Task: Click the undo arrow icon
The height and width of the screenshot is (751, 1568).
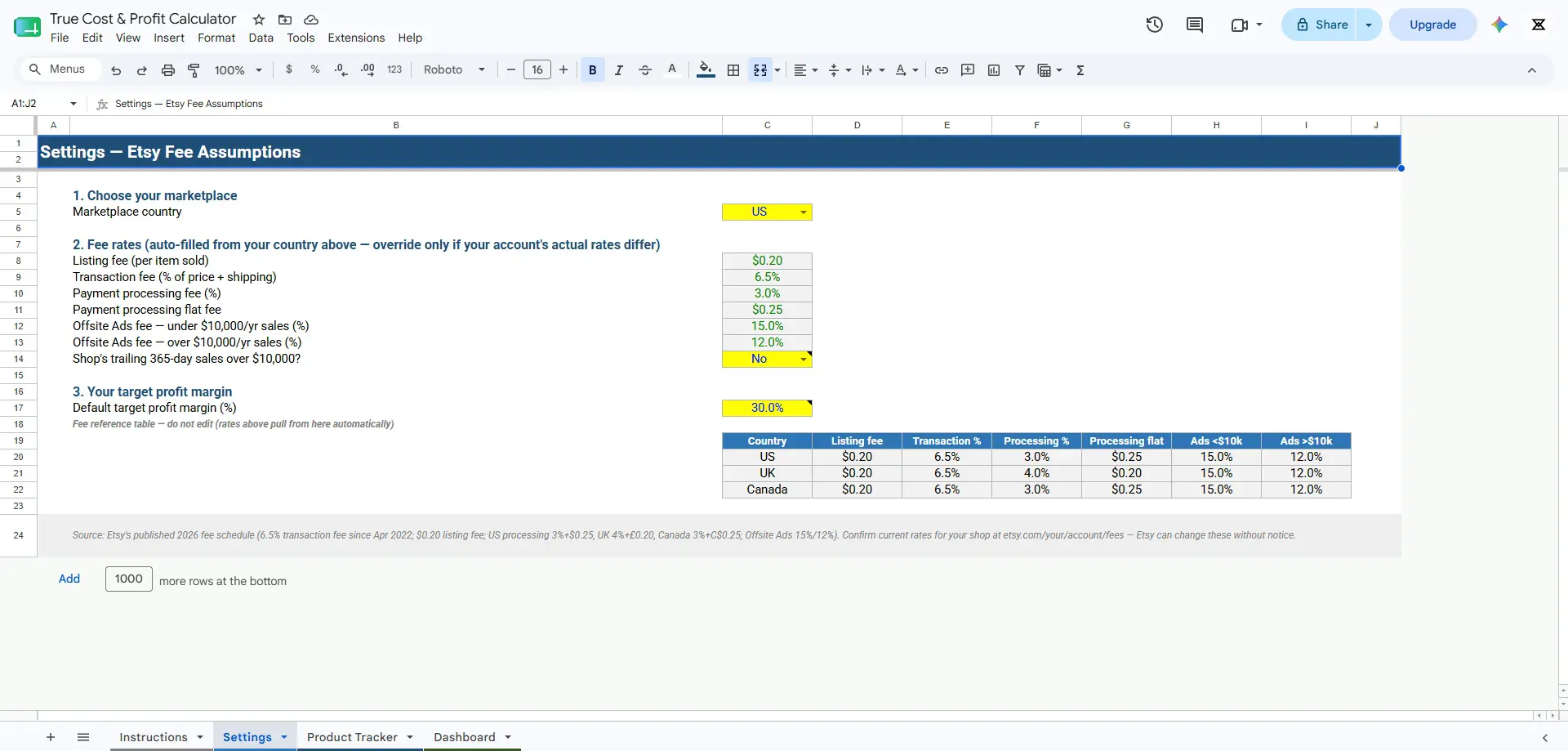Action: point(116,70)
